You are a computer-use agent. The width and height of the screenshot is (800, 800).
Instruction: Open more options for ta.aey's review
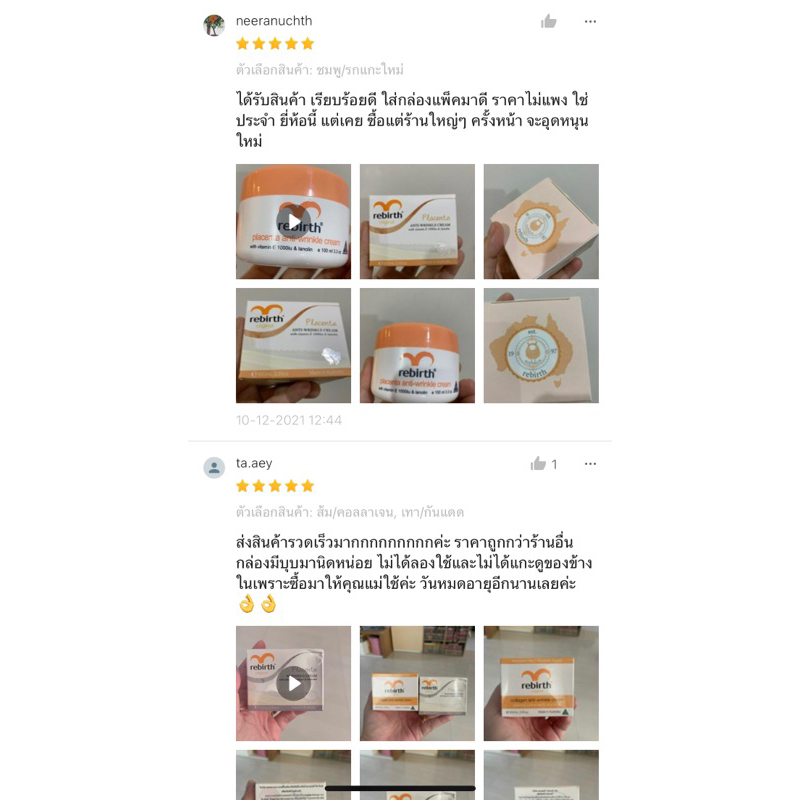click(590, 464)
